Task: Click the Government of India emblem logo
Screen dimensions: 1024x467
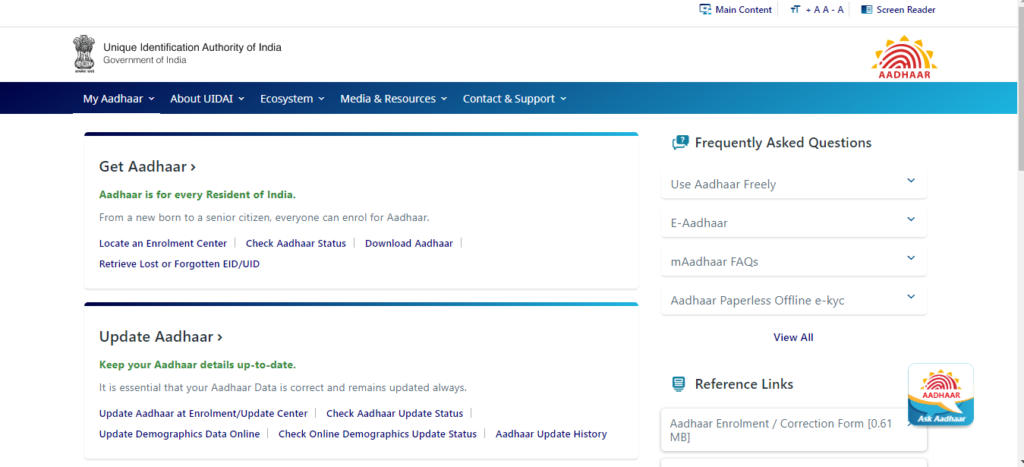Action: 83,53
